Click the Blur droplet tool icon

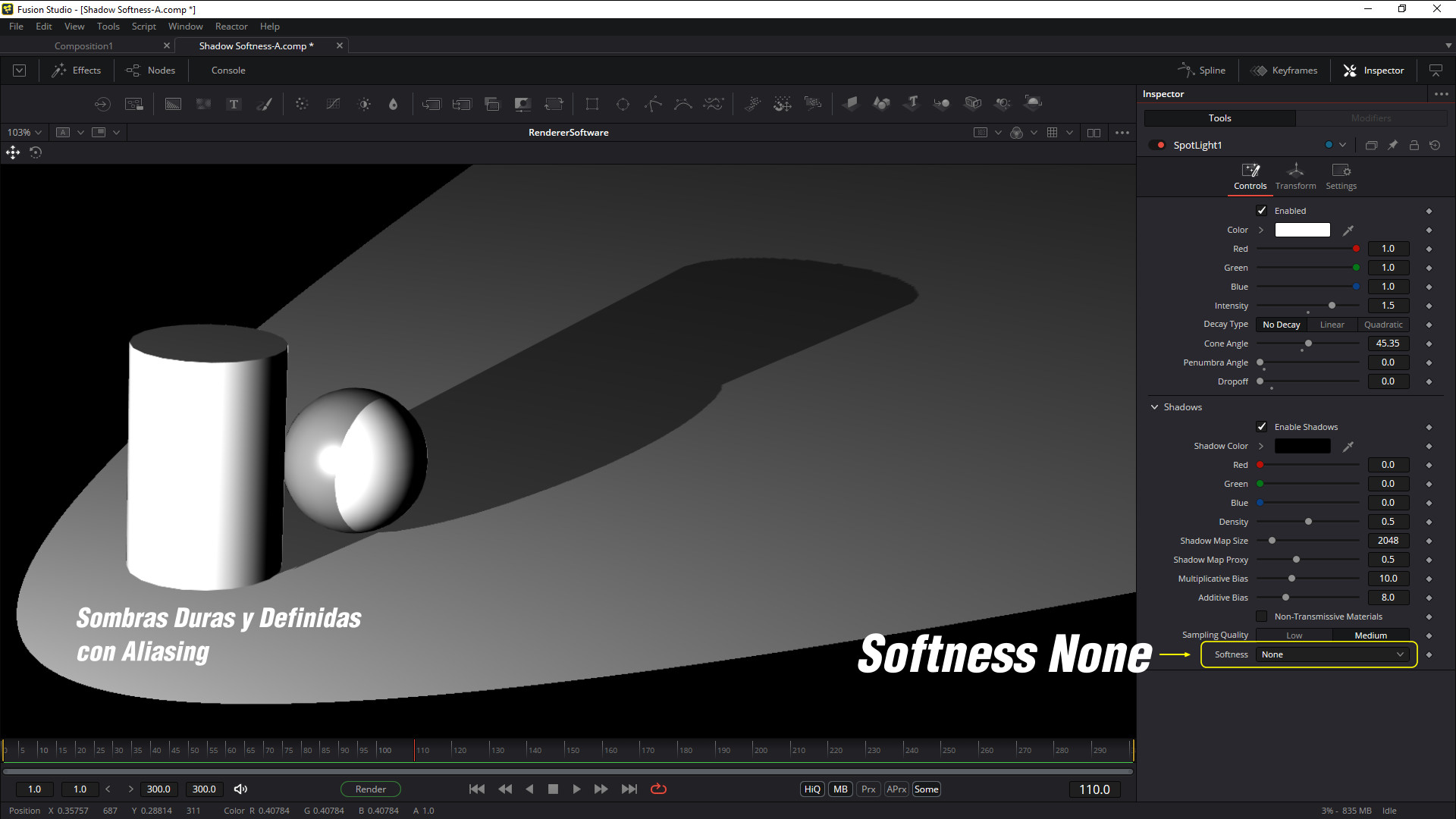[393, 104]
